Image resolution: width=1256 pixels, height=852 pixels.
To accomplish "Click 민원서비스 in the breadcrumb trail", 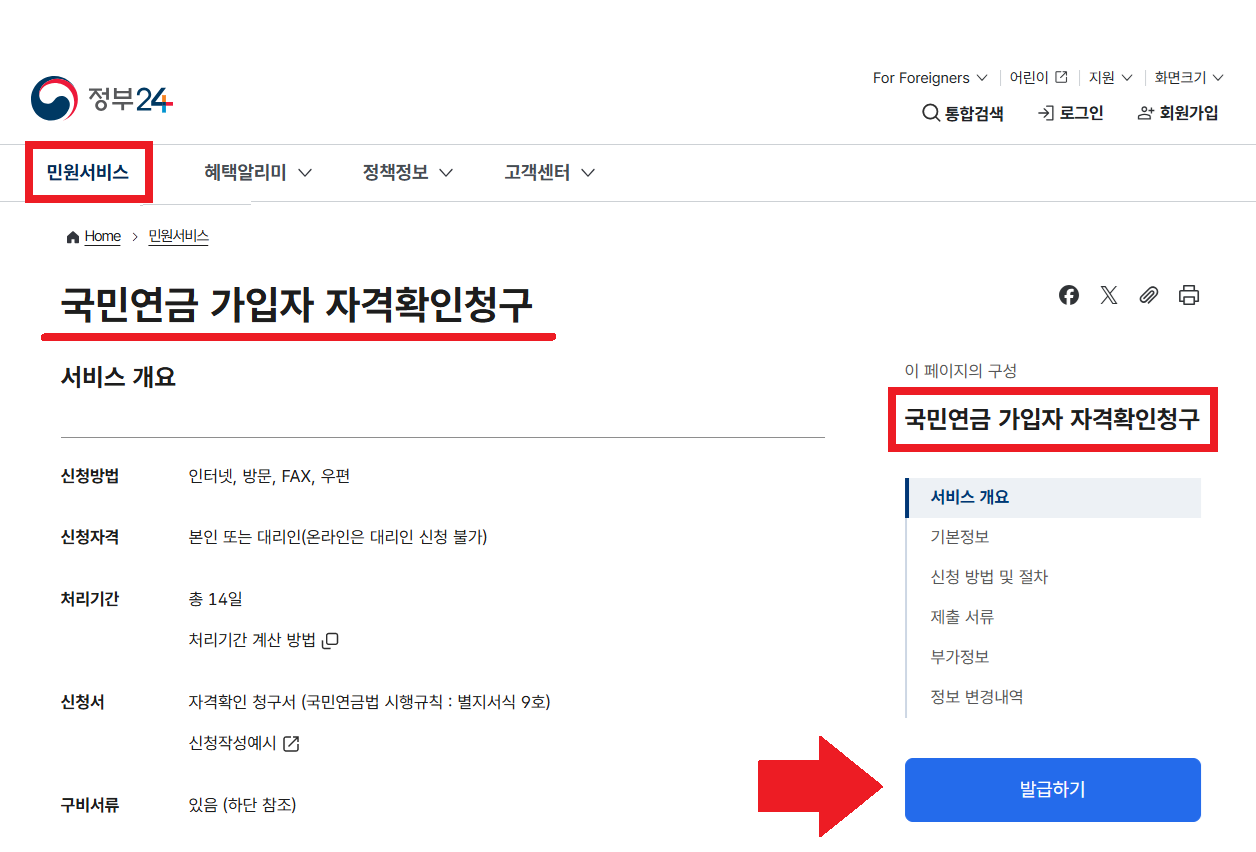I will pos(178,236).
